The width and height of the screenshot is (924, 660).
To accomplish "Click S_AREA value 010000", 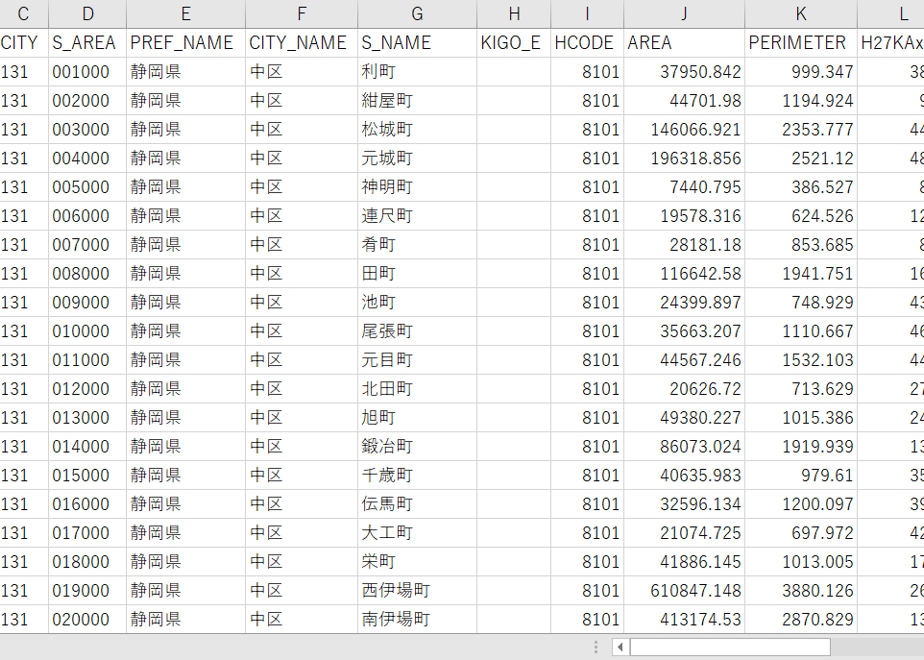I will pyautogui.click(x=87, y=331).
